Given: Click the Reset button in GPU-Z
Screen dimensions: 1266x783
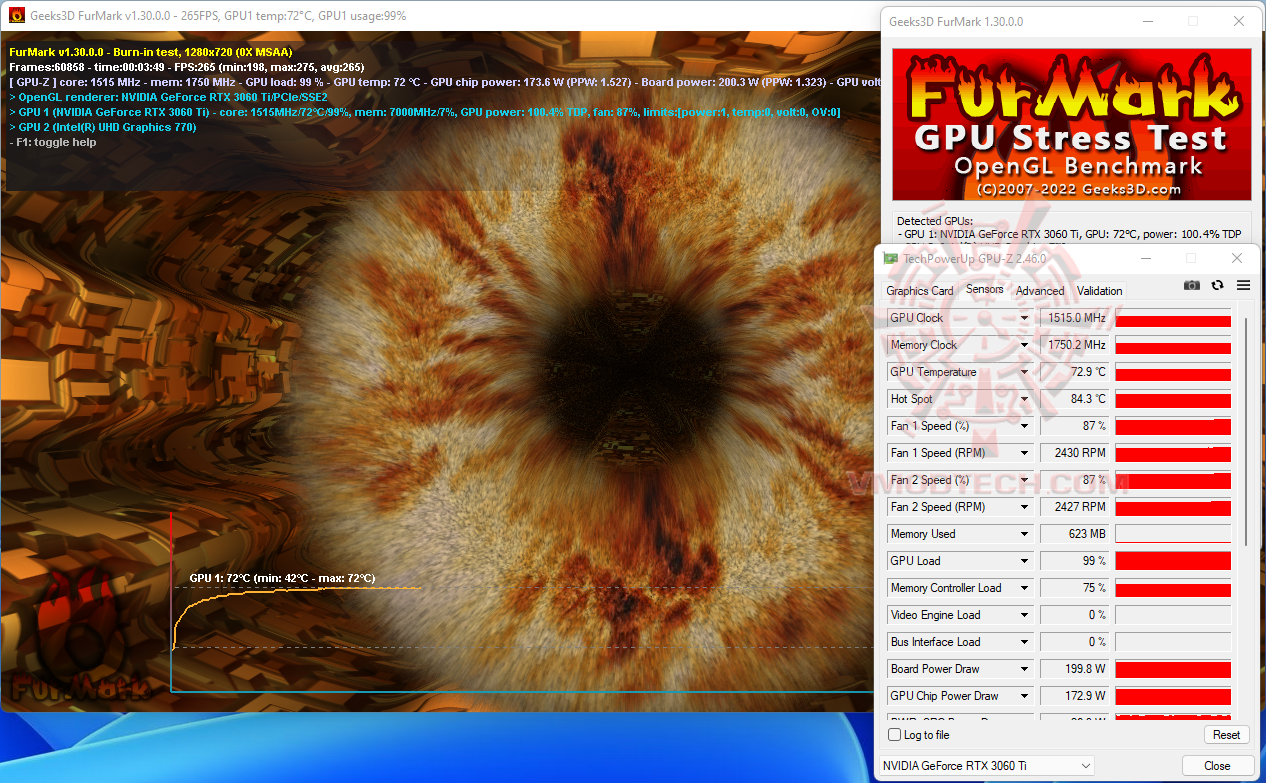Looking at the screenshot, I should [x=1227, y=735].
